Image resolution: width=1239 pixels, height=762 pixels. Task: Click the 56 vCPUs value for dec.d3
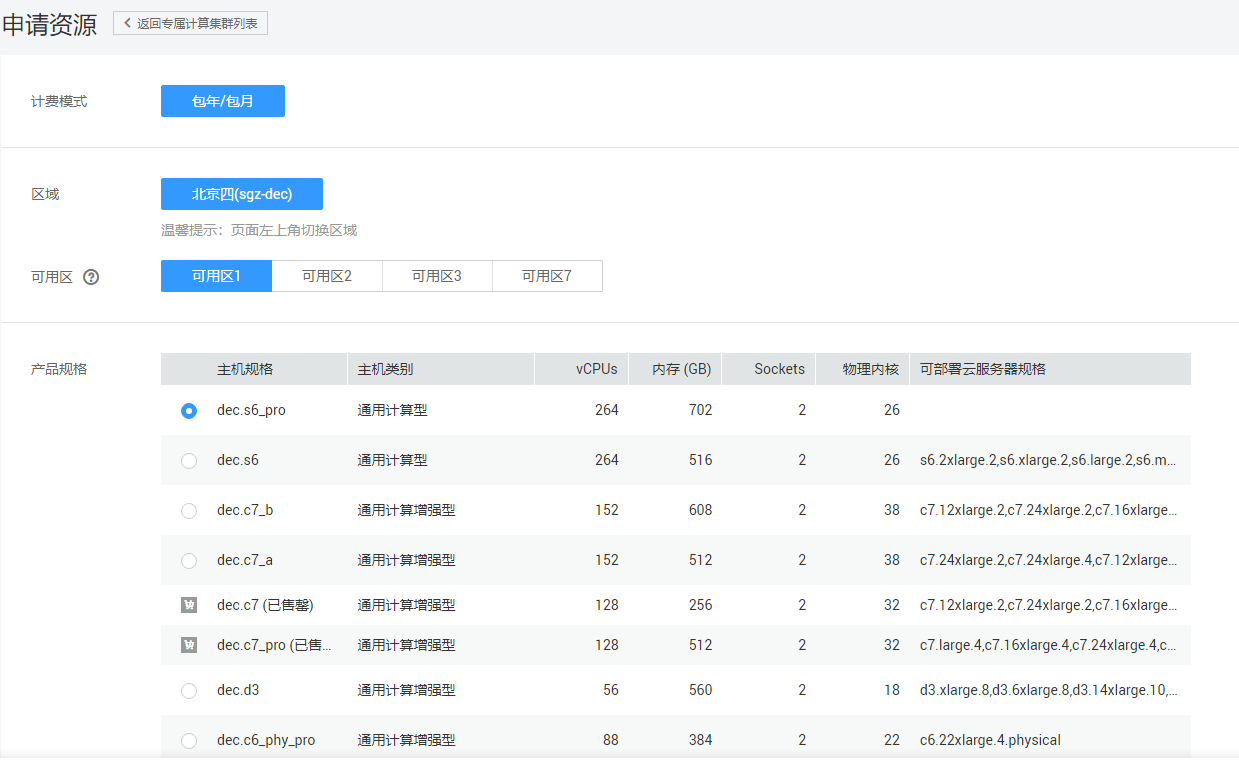(610, 690)
